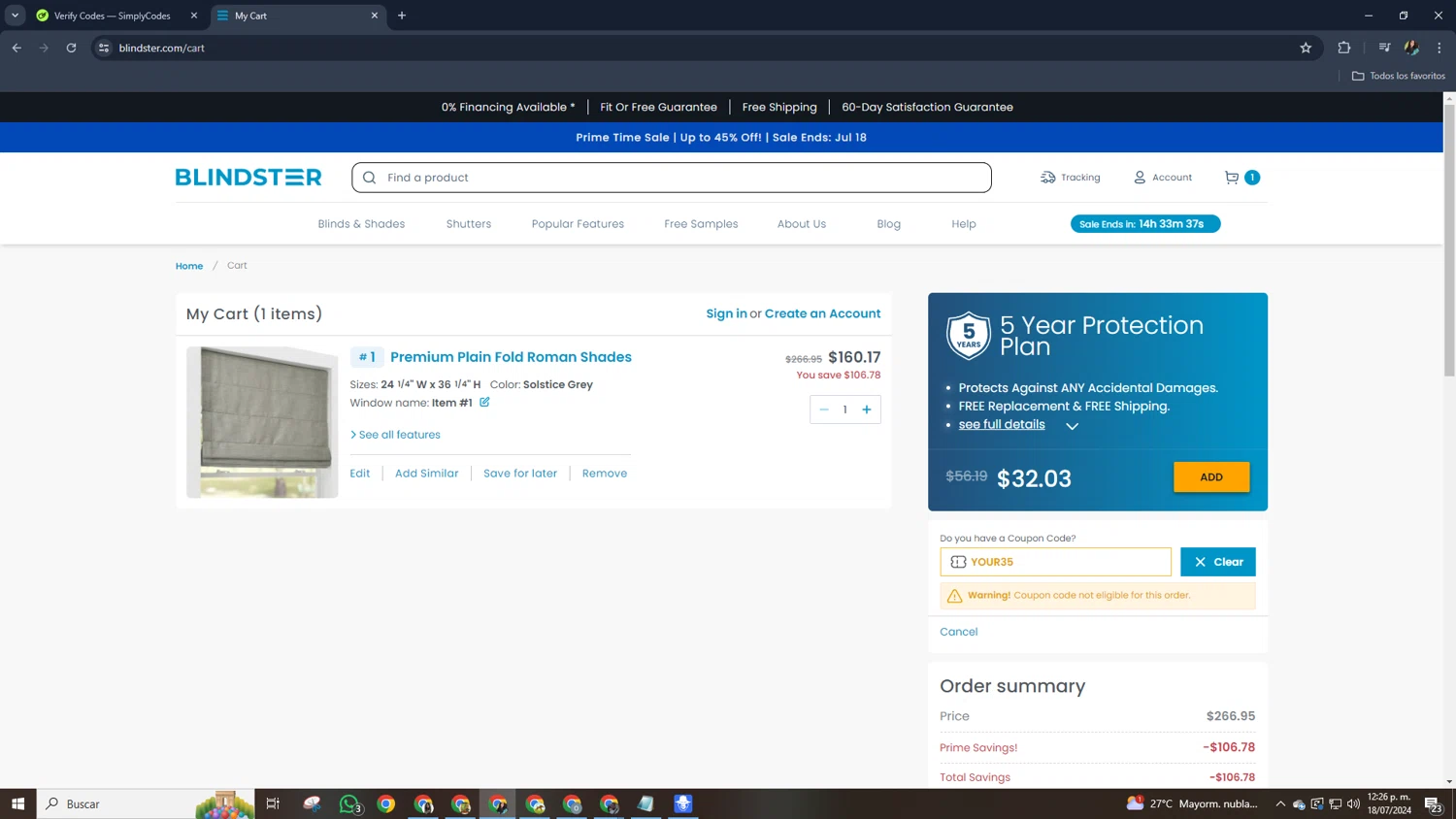Click 60-Day Satisfaction Guarantee link
Image resolution: width=1456 pixels, height=819 pixels.
pos(927,107)
